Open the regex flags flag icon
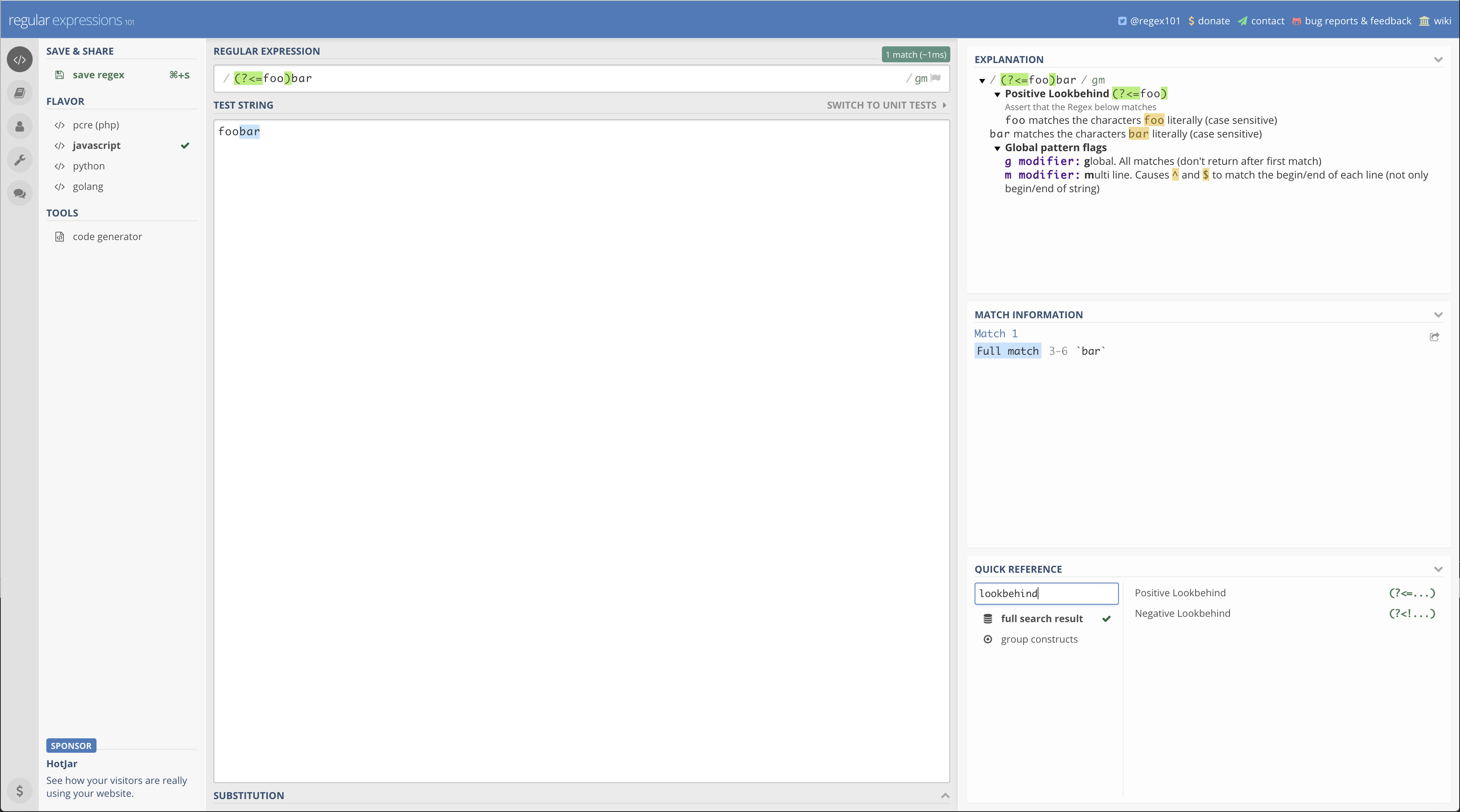 (935, 78)
